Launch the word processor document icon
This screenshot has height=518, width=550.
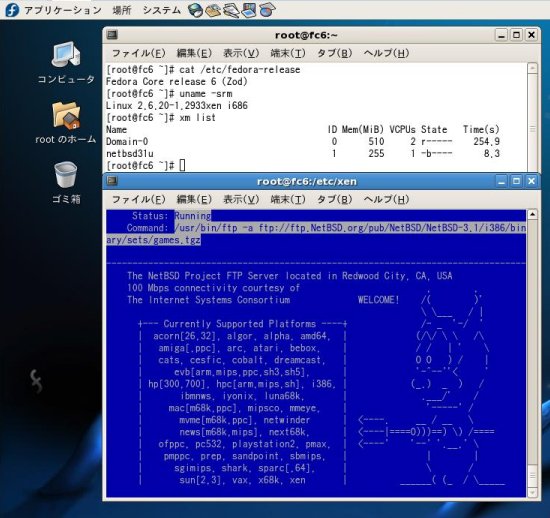pos(231,10)
